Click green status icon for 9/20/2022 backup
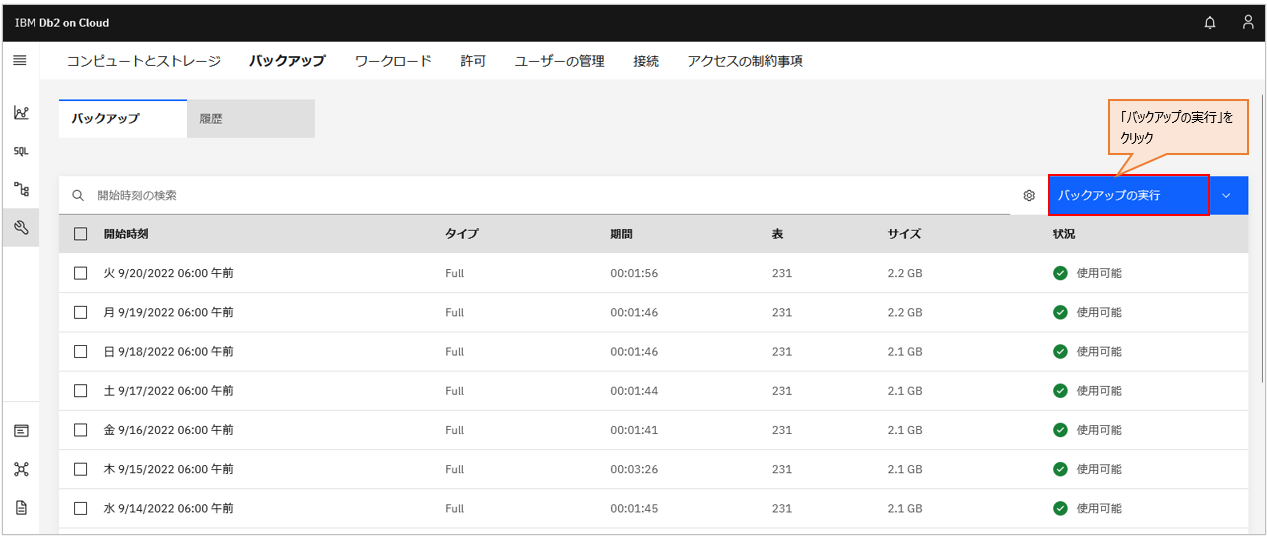 pos(1060,273)
